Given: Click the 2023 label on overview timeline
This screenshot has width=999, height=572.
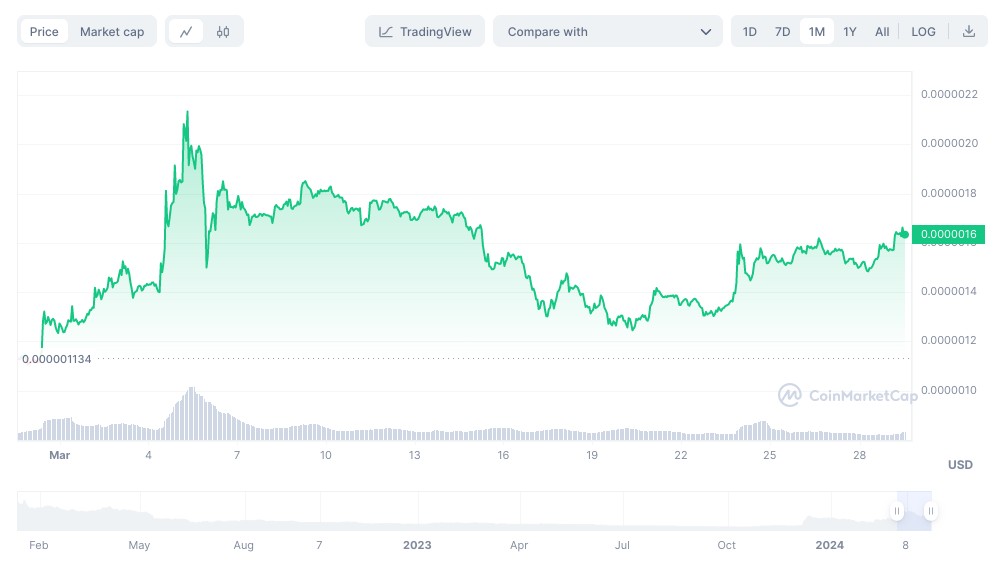Looking at the screenshot, I should pyautogui.click(x=417, y=545).
